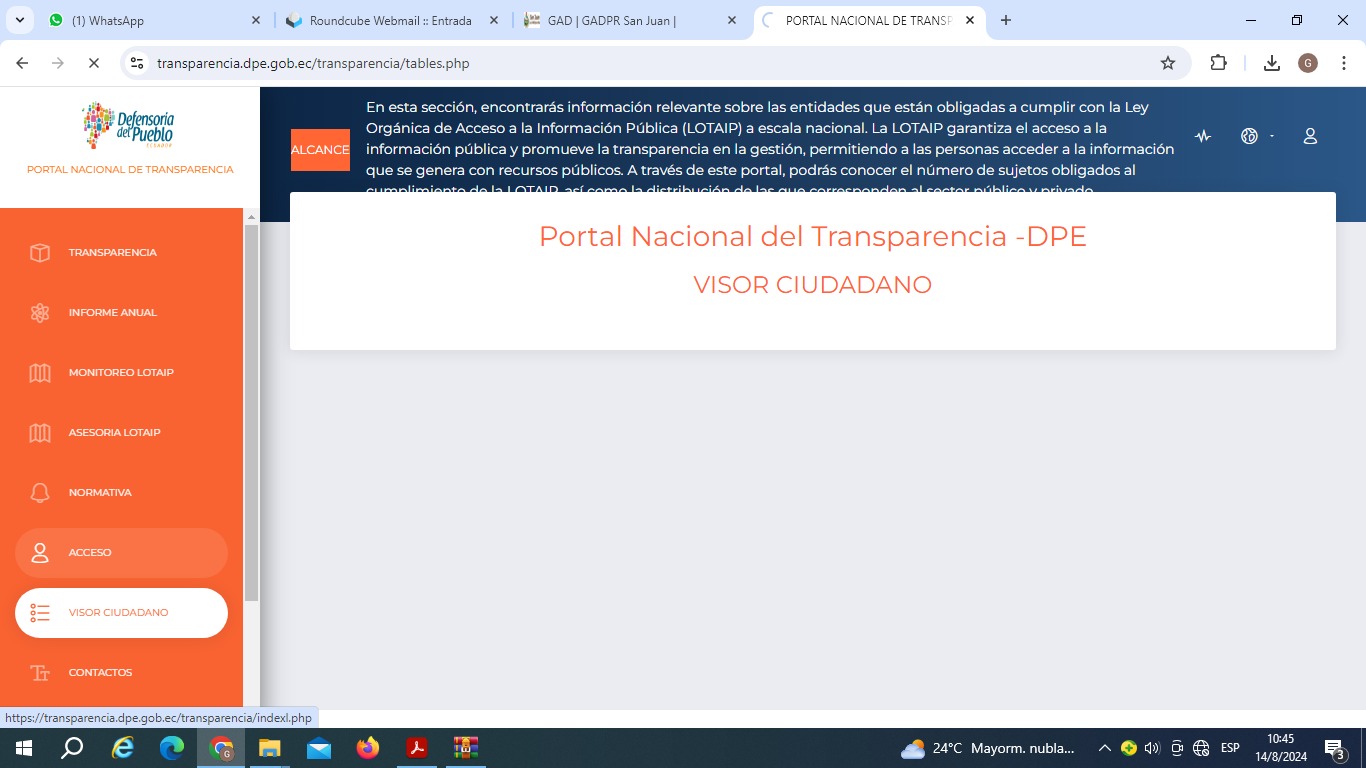Open the globe language dropdown in header
1366x768 pixels.
pyautogui.click(x=1255, y=137)
